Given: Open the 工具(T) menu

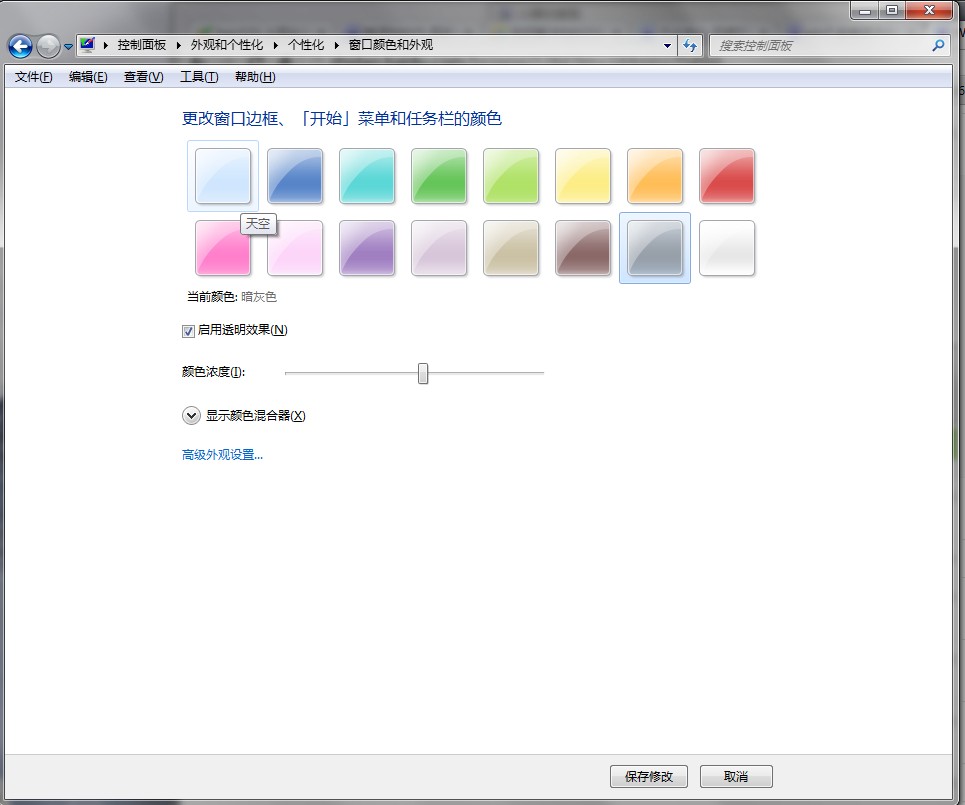Looking at the screenshot, I should coord(199,77).
